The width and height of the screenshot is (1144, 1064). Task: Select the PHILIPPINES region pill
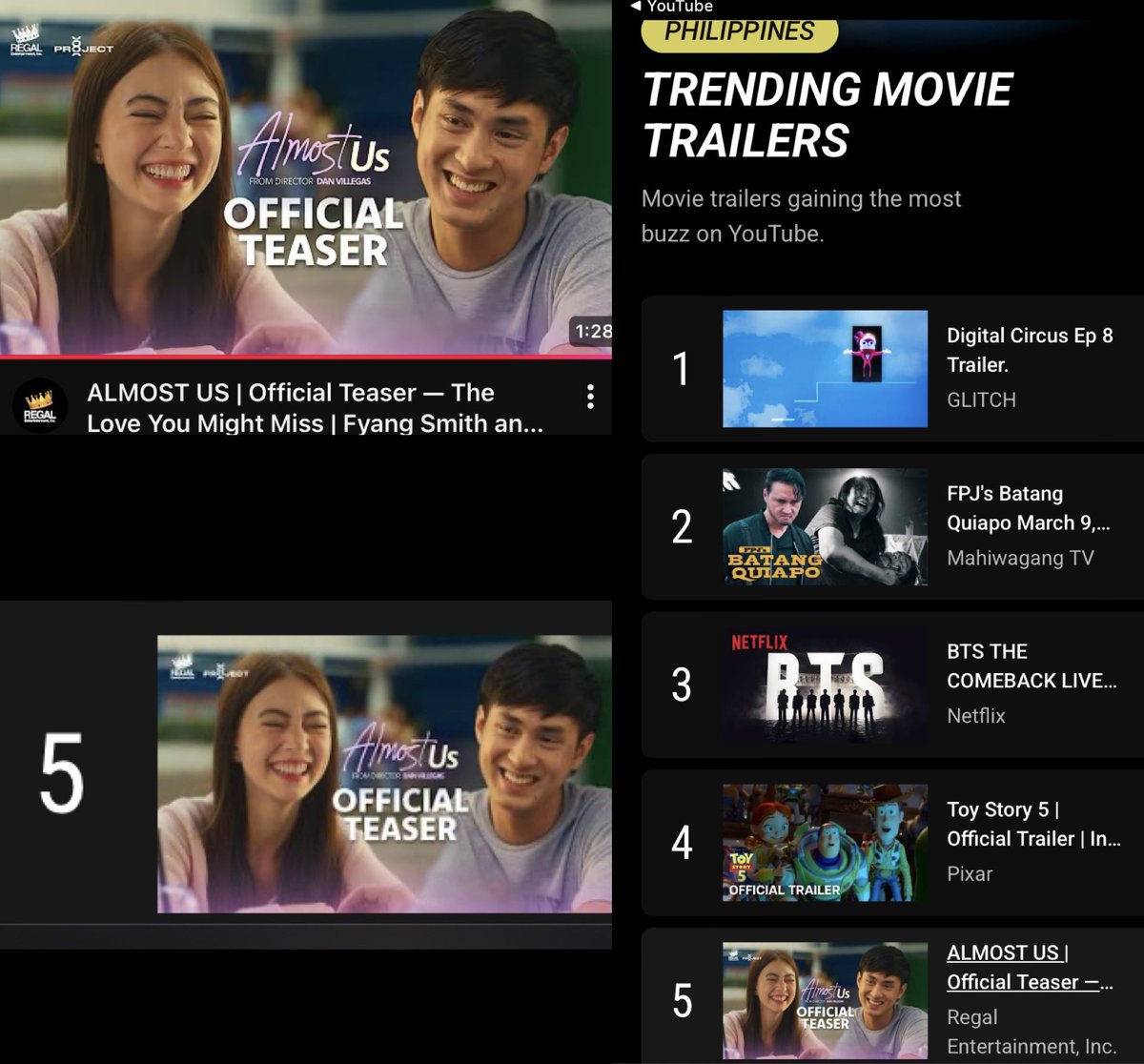click(x=740, y=31)
